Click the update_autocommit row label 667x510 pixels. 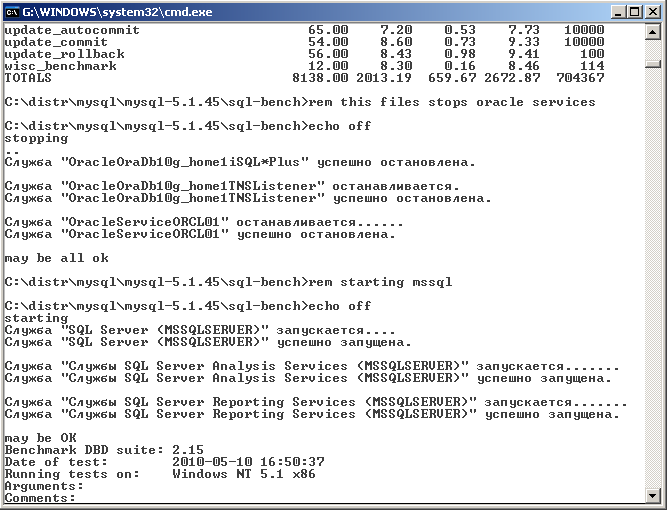pyautogui.click(x=72, y=30)
